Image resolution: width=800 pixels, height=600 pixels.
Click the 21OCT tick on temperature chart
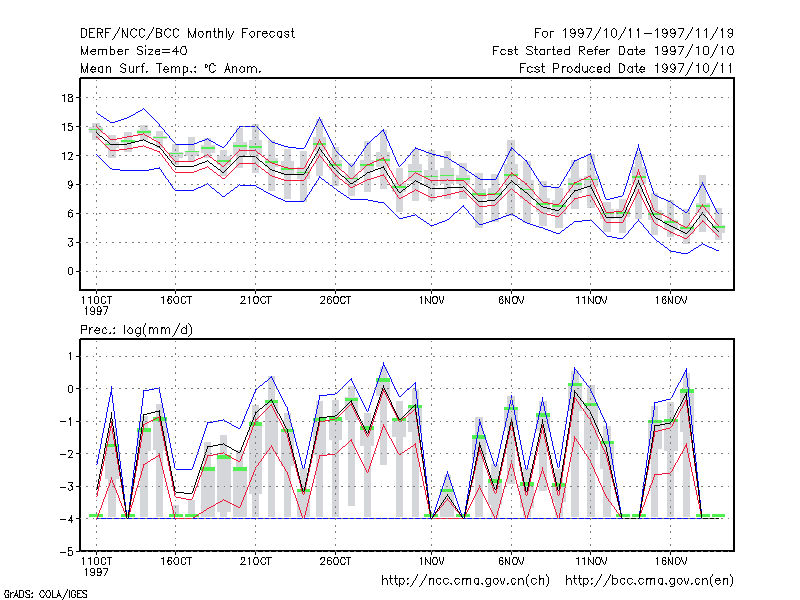coord(256,301)
